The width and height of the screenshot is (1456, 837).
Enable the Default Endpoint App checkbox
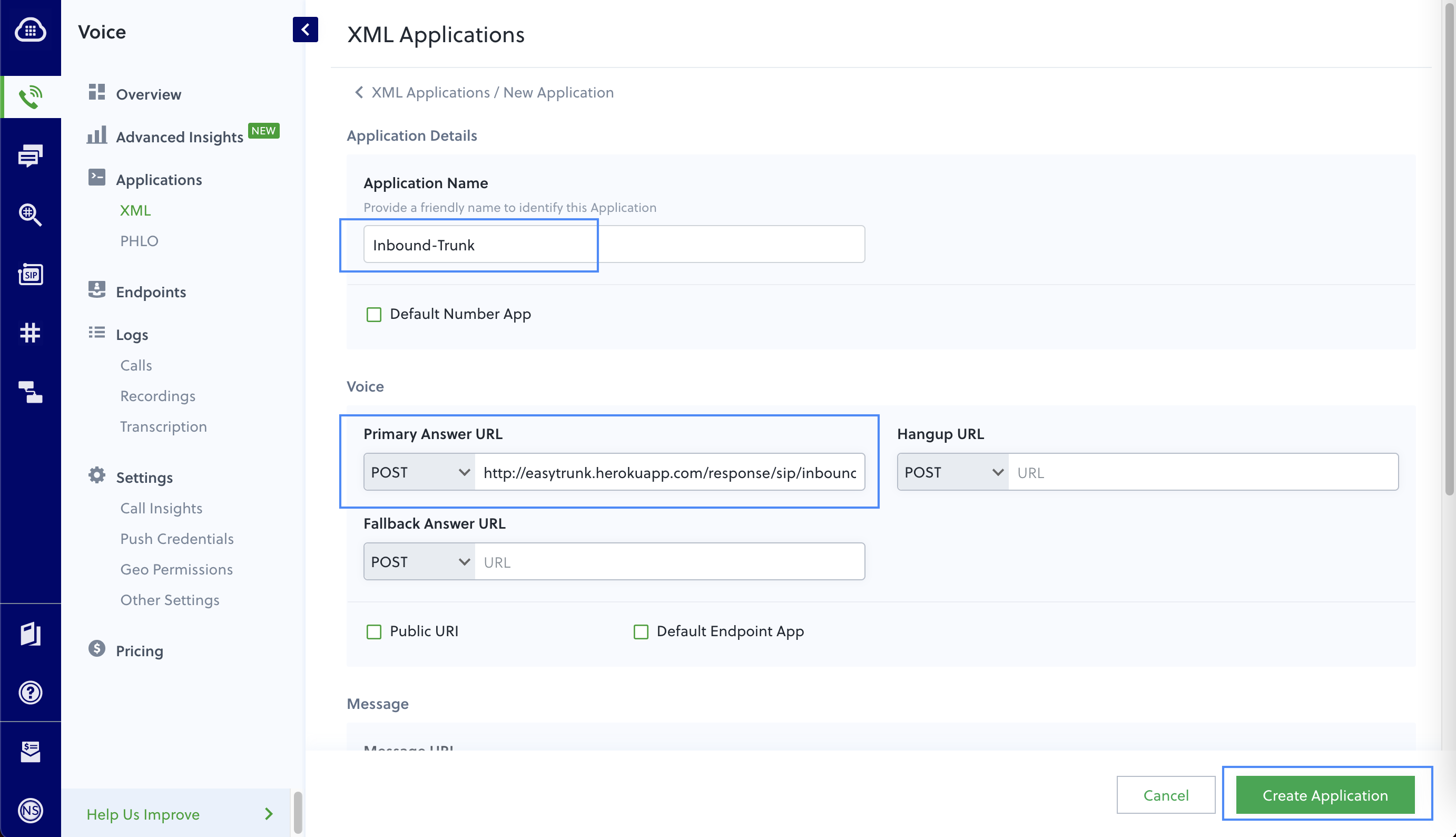tap(641, 632)
